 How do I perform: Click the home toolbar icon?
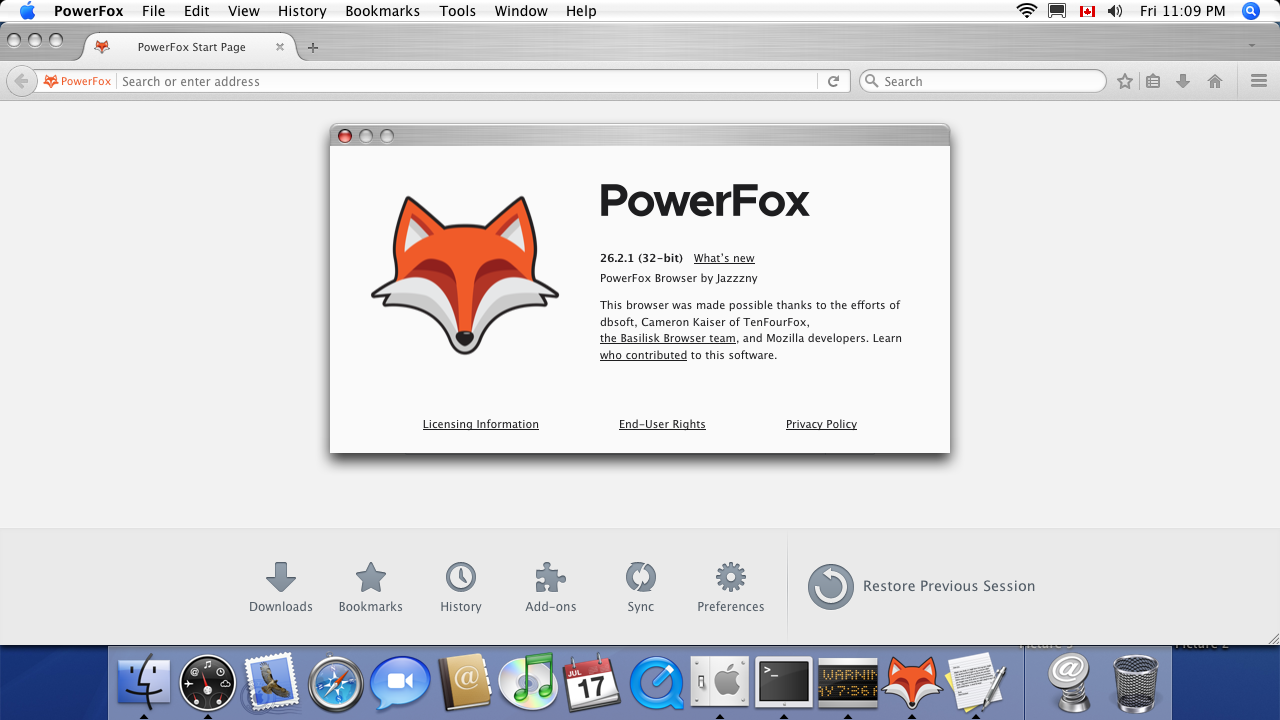1215,82
